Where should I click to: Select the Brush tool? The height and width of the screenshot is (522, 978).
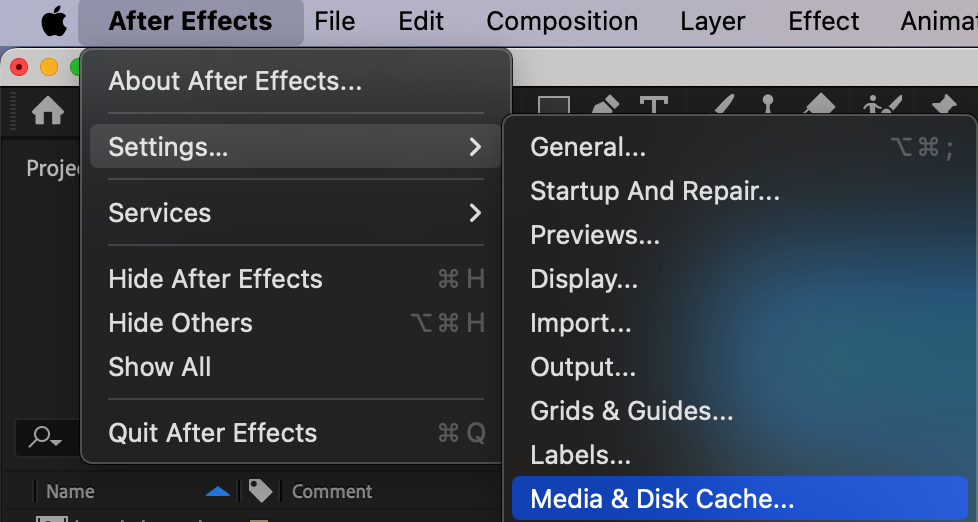[724, 107]
